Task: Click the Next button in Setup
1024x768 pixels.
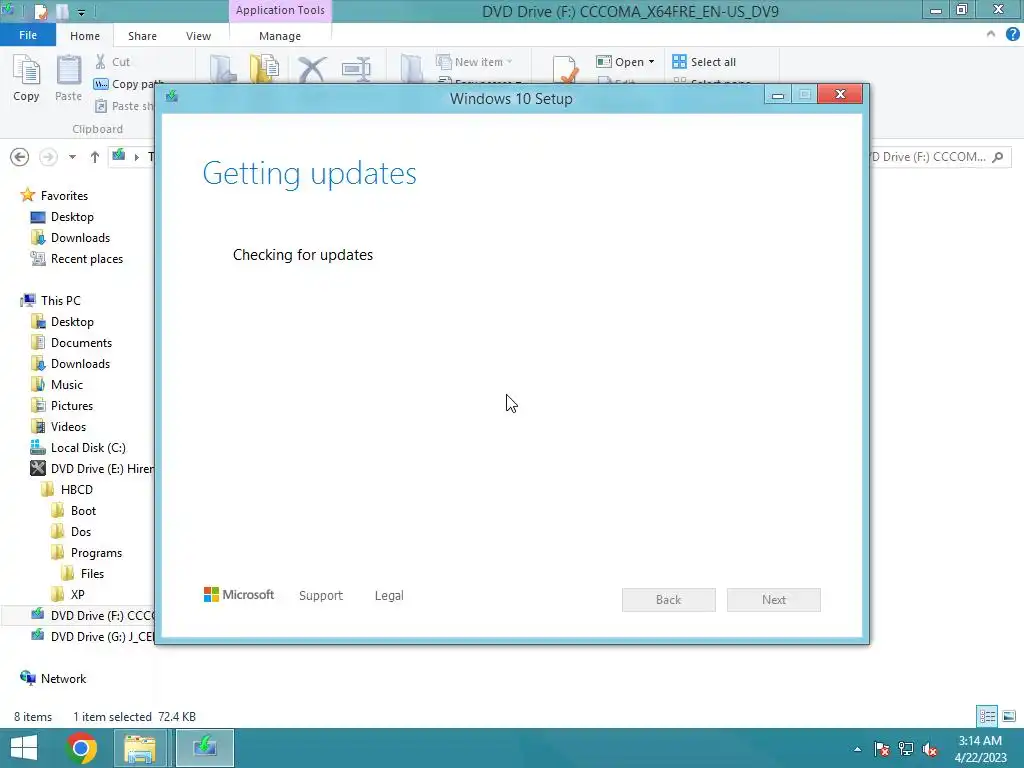Action: pos(774,600)
